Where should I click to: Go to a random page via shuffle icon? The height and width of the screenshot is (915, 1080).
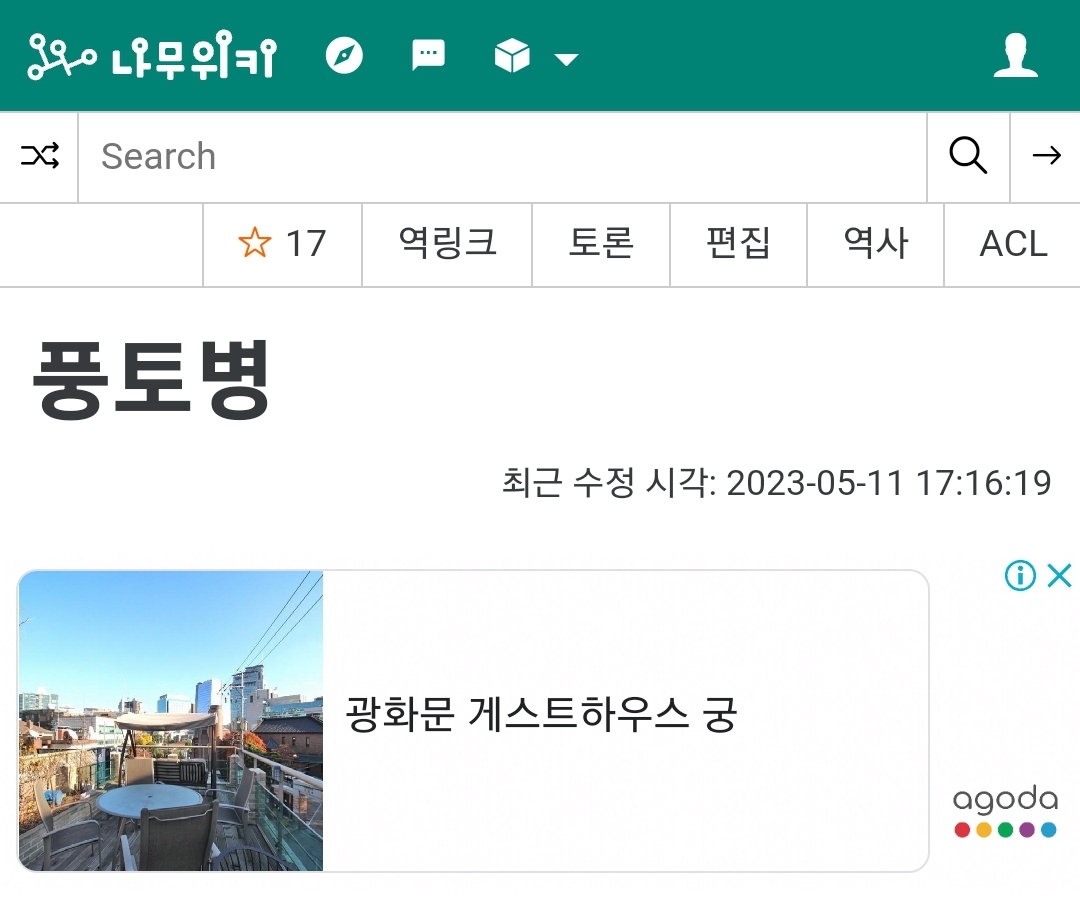[39, 156]
